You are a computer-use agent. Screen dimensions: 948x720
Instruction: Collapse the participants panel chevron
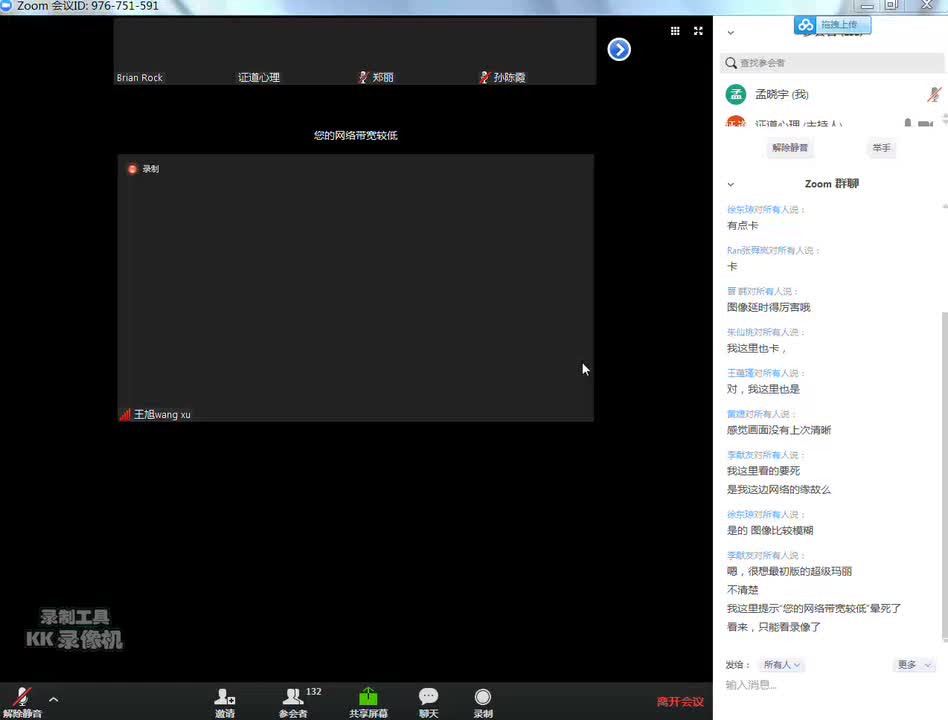click(730, 33)
